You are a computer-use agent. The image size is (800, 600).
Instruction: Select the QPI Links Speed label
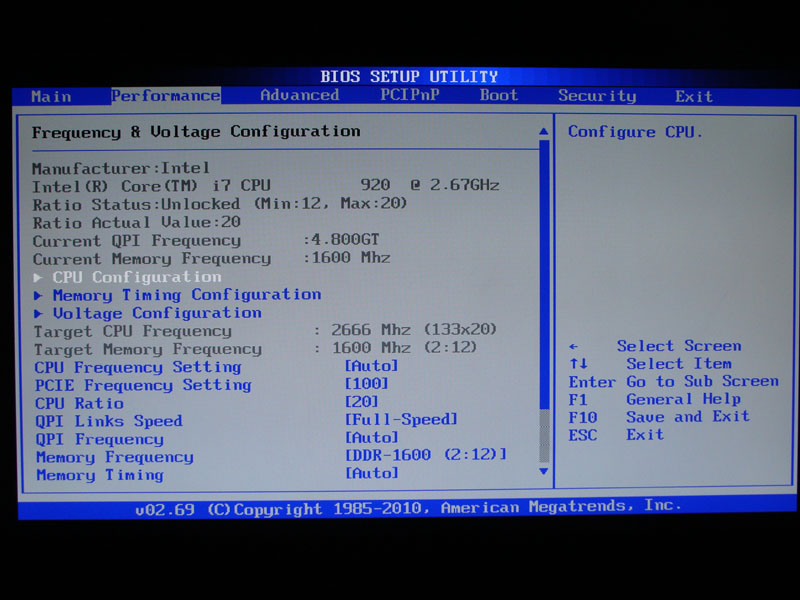[109, 421]
